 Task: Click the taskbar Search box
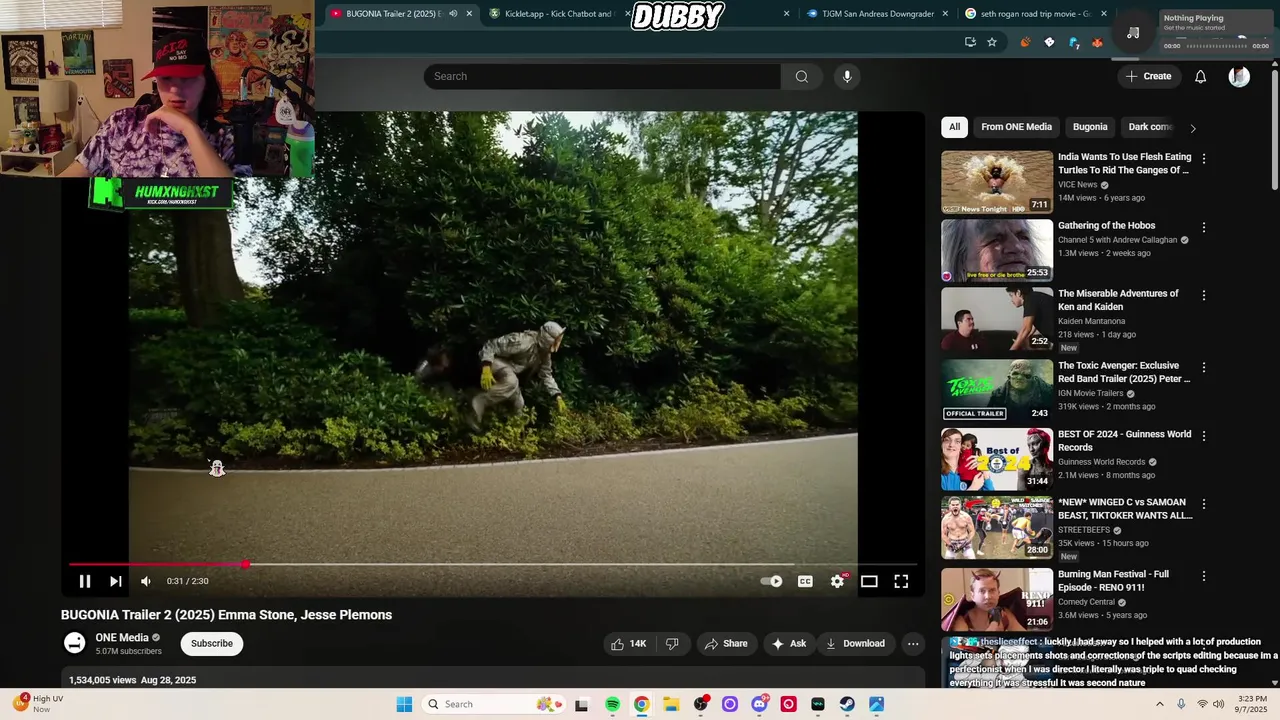click(x=492, y=704)
